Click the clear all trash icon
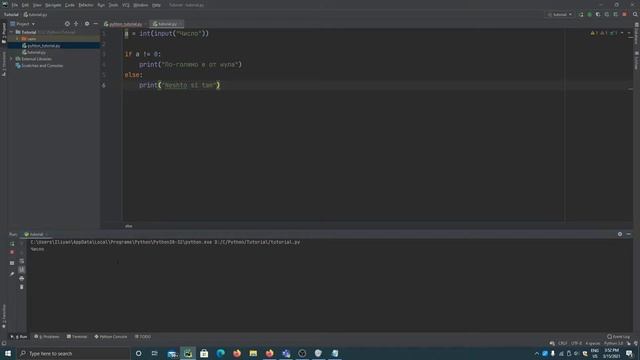The height and width of the screenshot is (360, 640). click(x=22, y=287)
